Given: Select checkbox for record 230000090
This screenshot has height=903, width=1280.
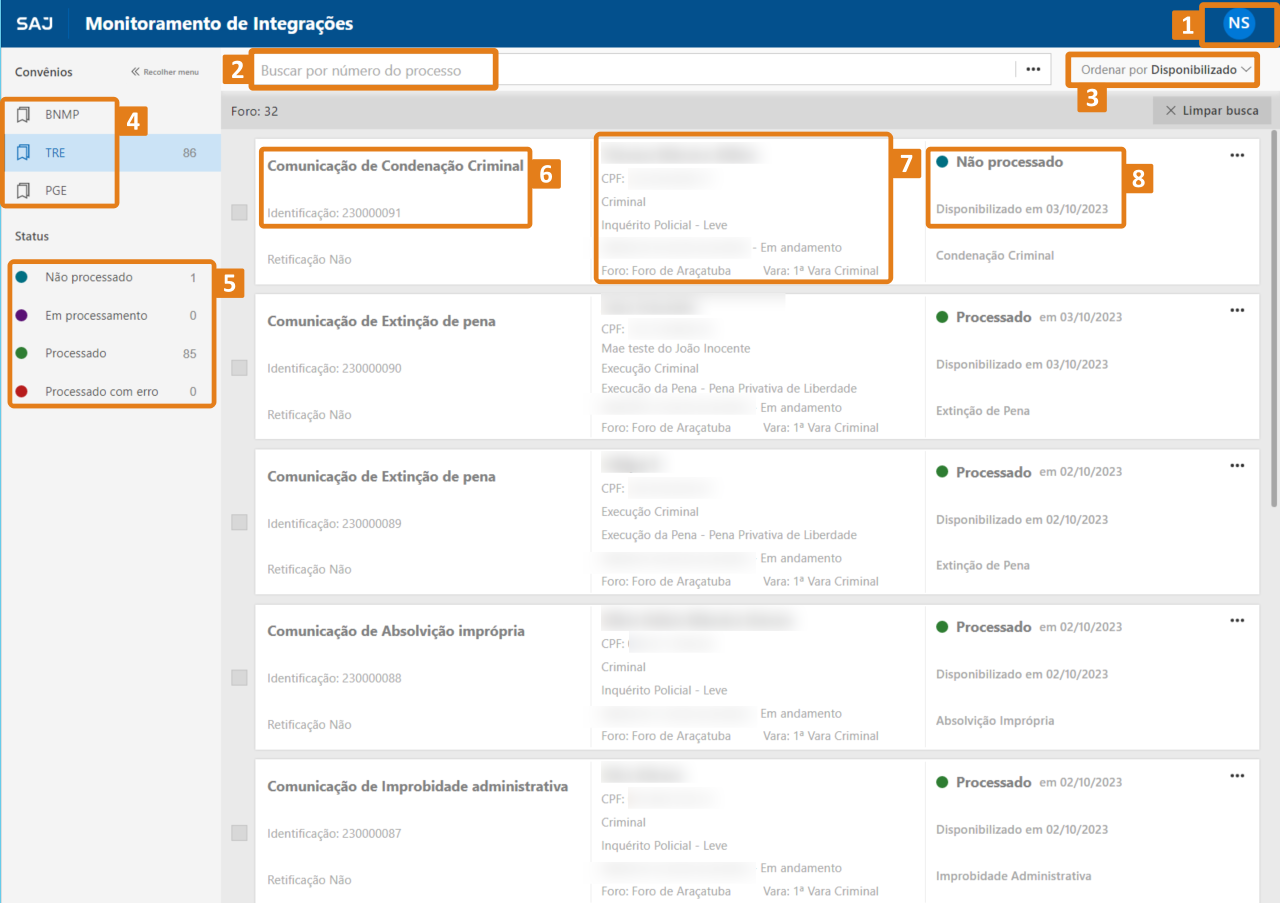Looking at the screenshot, I should click(239, 367).
